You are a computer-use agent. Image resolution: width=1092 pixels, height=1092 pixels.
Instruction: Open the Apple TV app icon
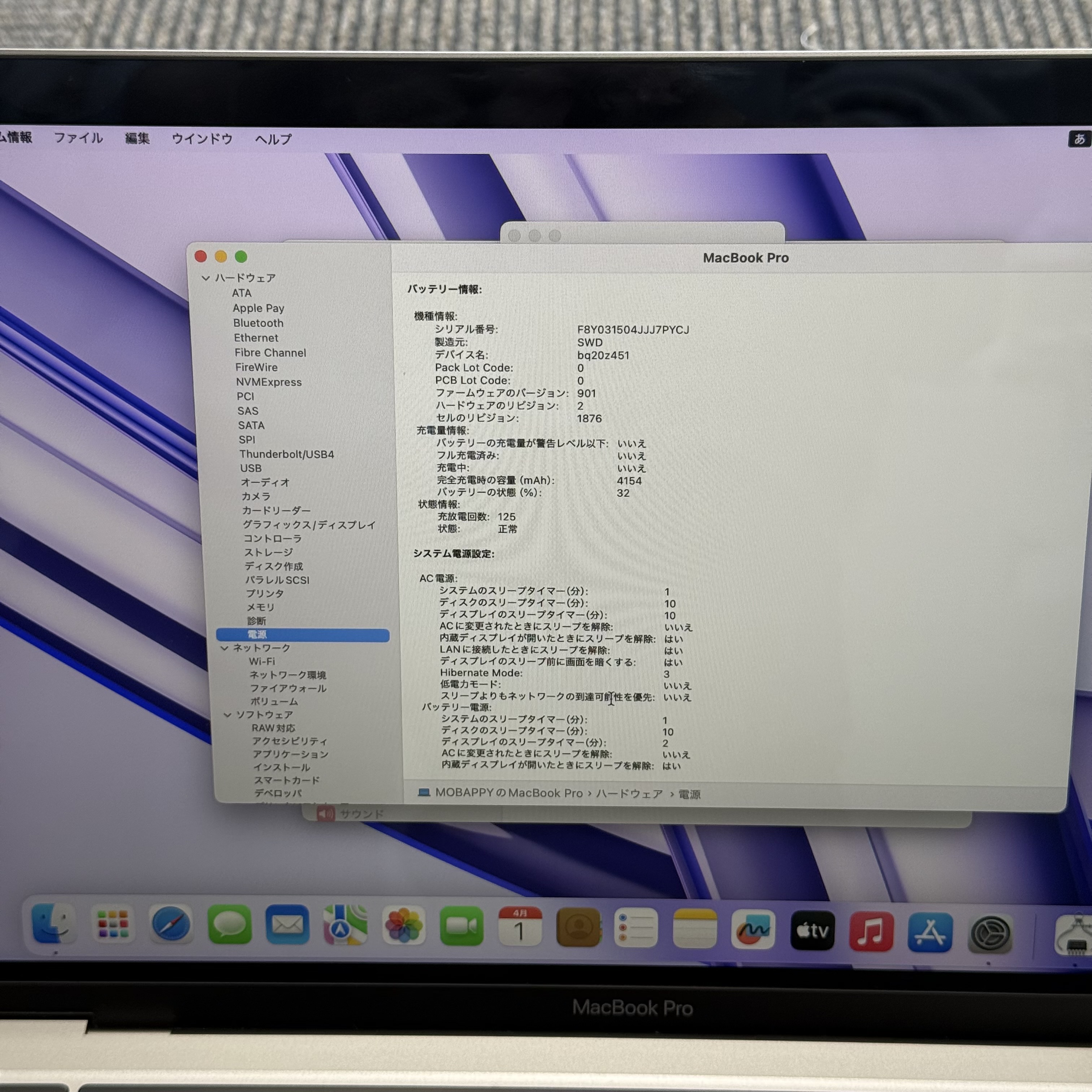812,930
